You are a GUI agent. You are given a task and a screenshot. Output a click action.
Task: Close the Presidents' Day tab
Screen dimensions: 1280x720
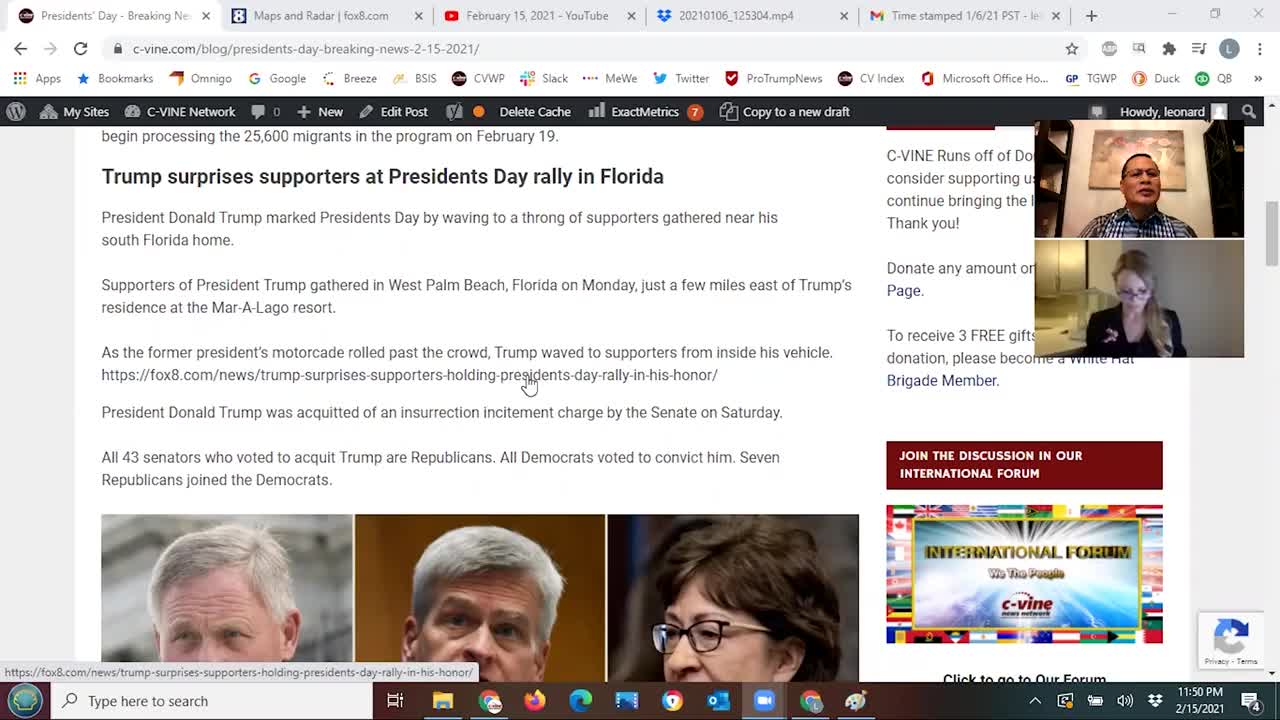click(206, 16)
